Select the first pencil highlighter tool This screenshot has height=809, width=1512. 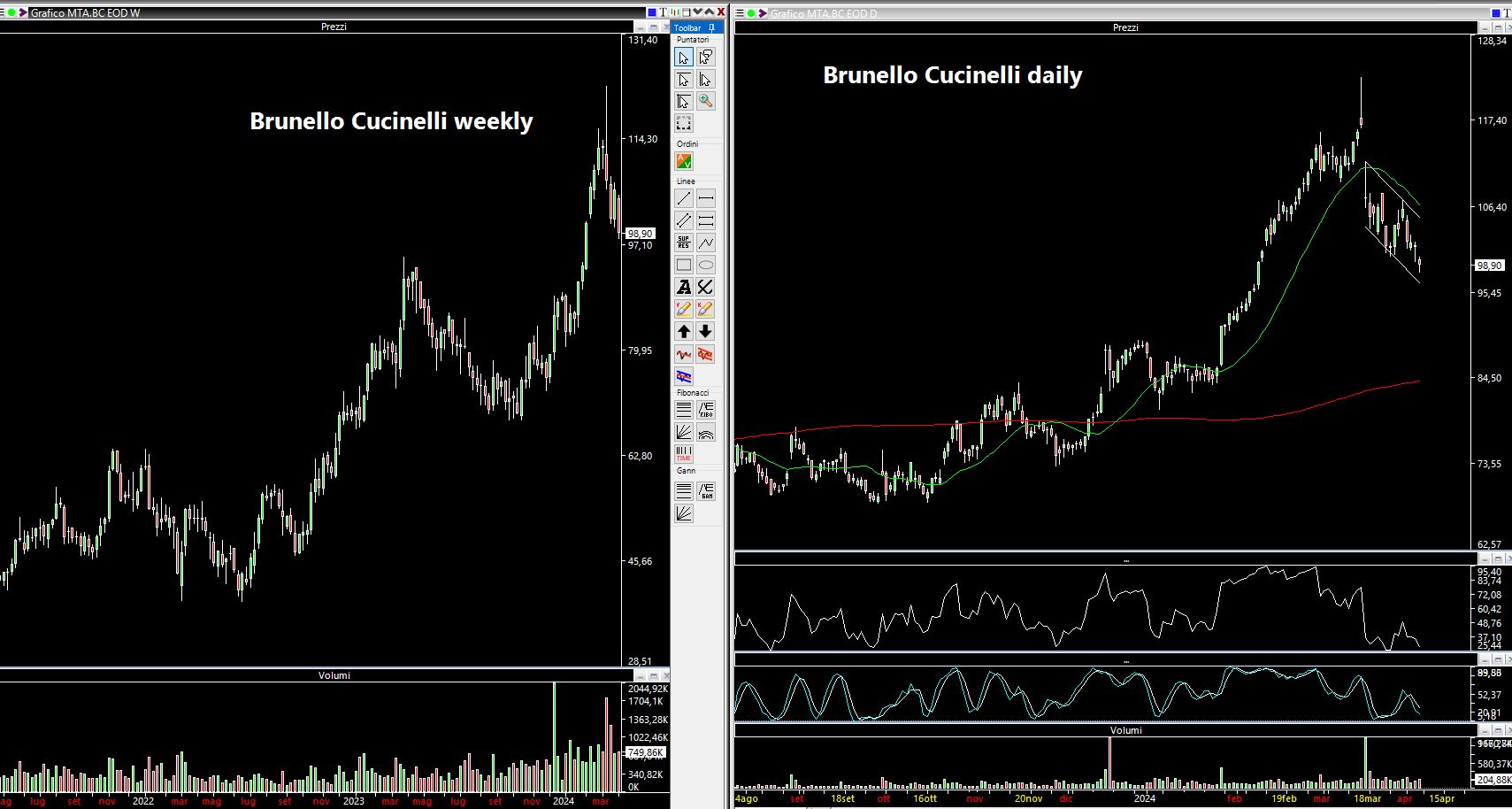click(683, 309)
